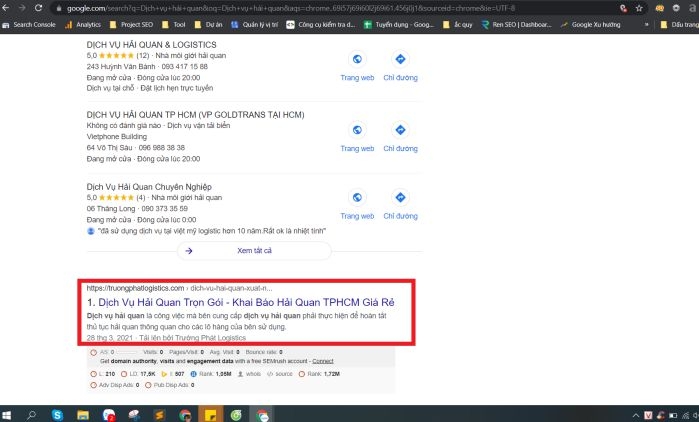Click the 06 Thăng Long address text
Viewport: 699px width, 422px height.
[111, 209]
